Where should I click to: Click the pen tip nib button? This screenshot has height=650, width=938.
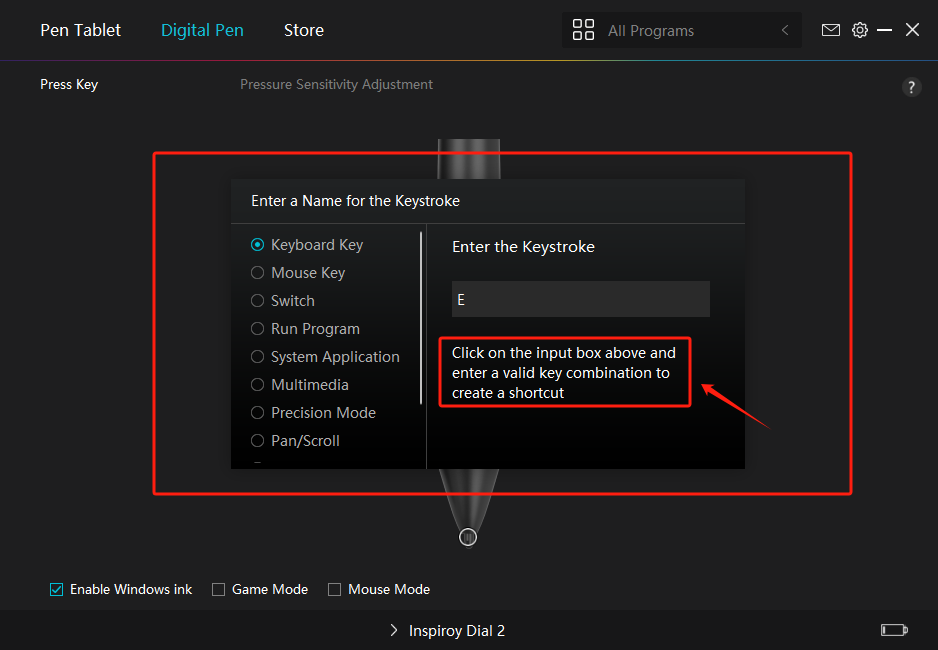point(468,537)
